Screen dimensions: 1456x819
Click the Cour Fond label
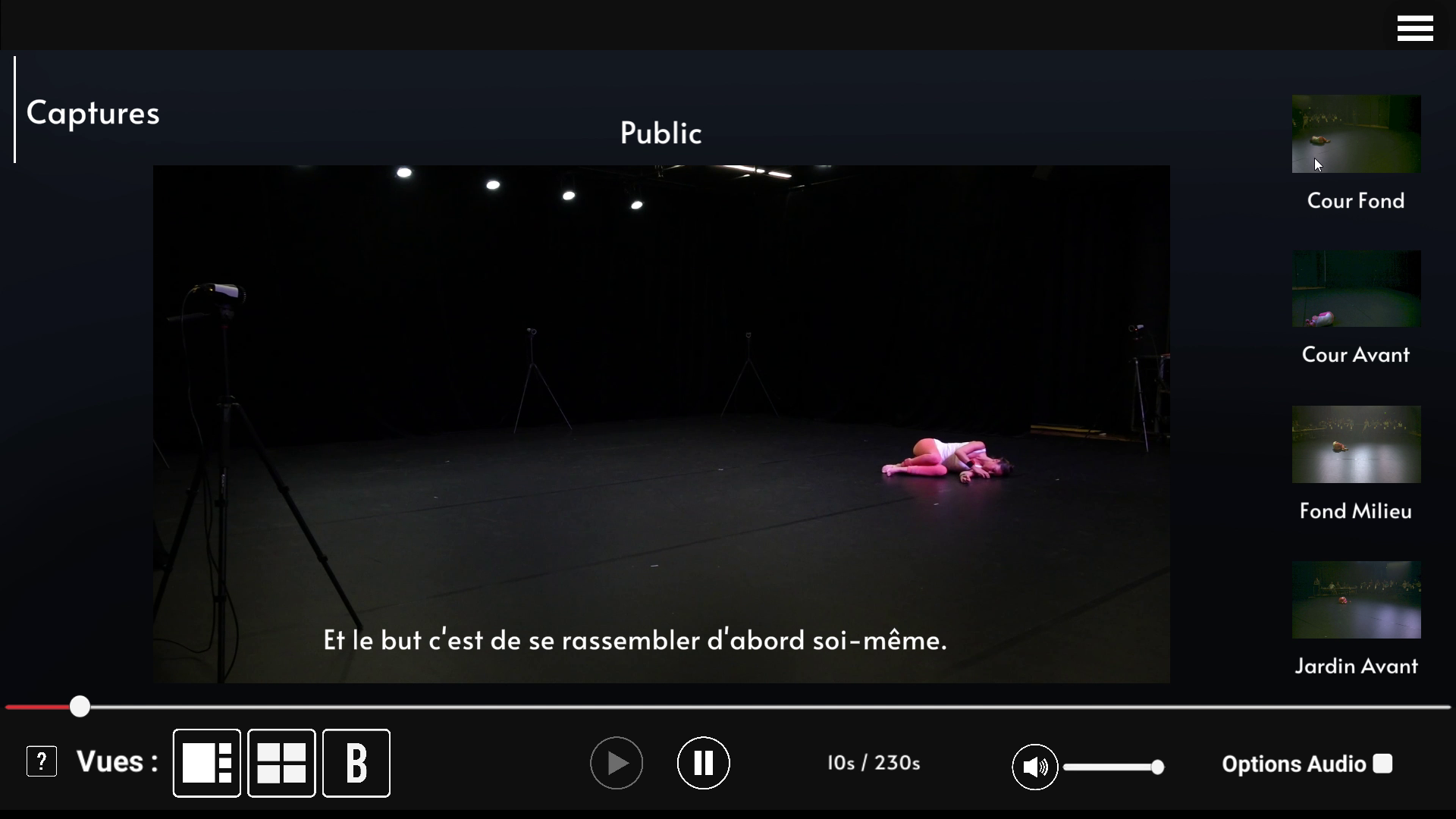tap(1355, 201)
